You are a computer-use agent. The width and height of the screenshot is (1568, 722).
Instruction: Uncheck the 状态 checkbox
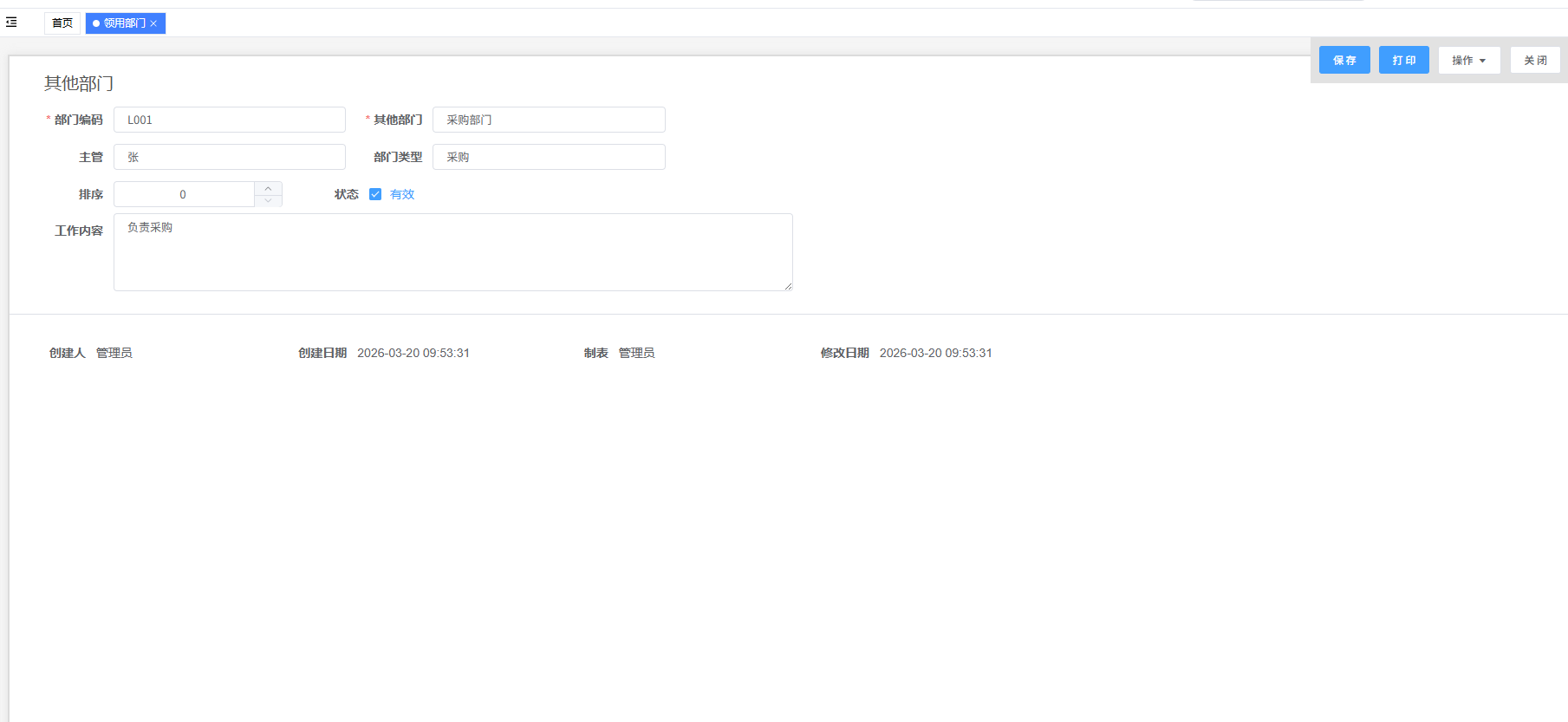375,194
